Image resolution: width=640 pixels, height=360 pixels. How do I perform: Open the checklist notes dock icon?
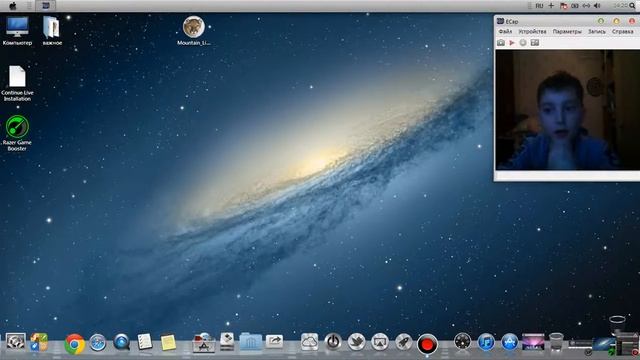pos(144,342)
